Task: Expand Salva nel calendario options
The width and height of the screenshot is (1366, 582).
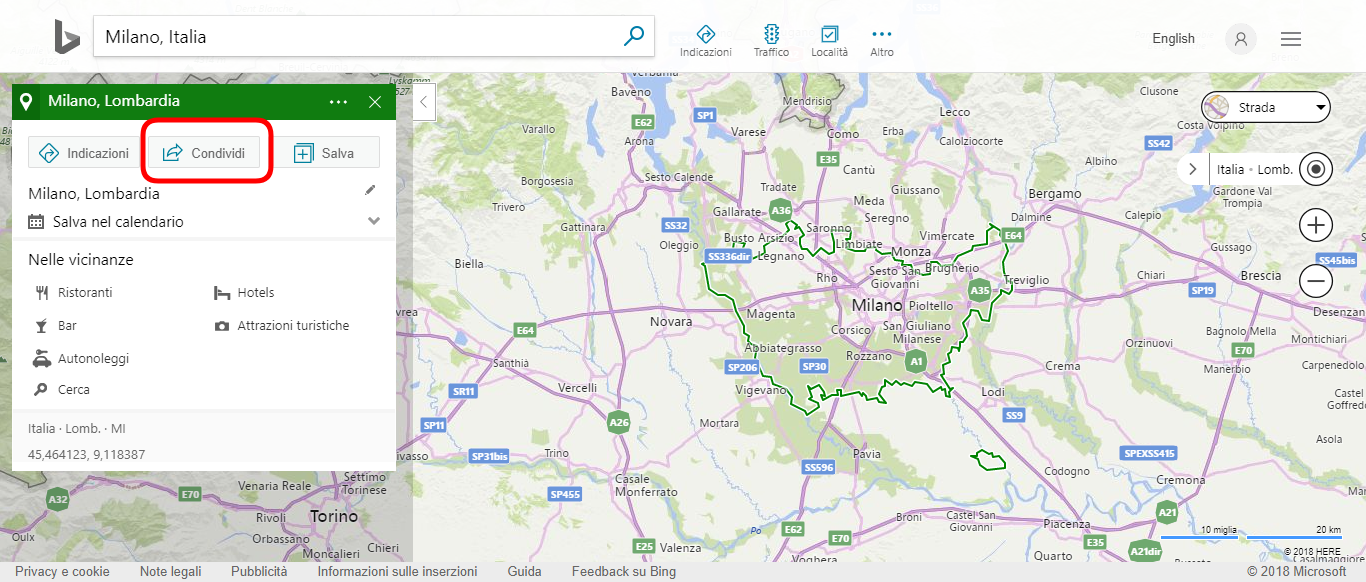Action: pyautogui.click(x=373, y=221)
